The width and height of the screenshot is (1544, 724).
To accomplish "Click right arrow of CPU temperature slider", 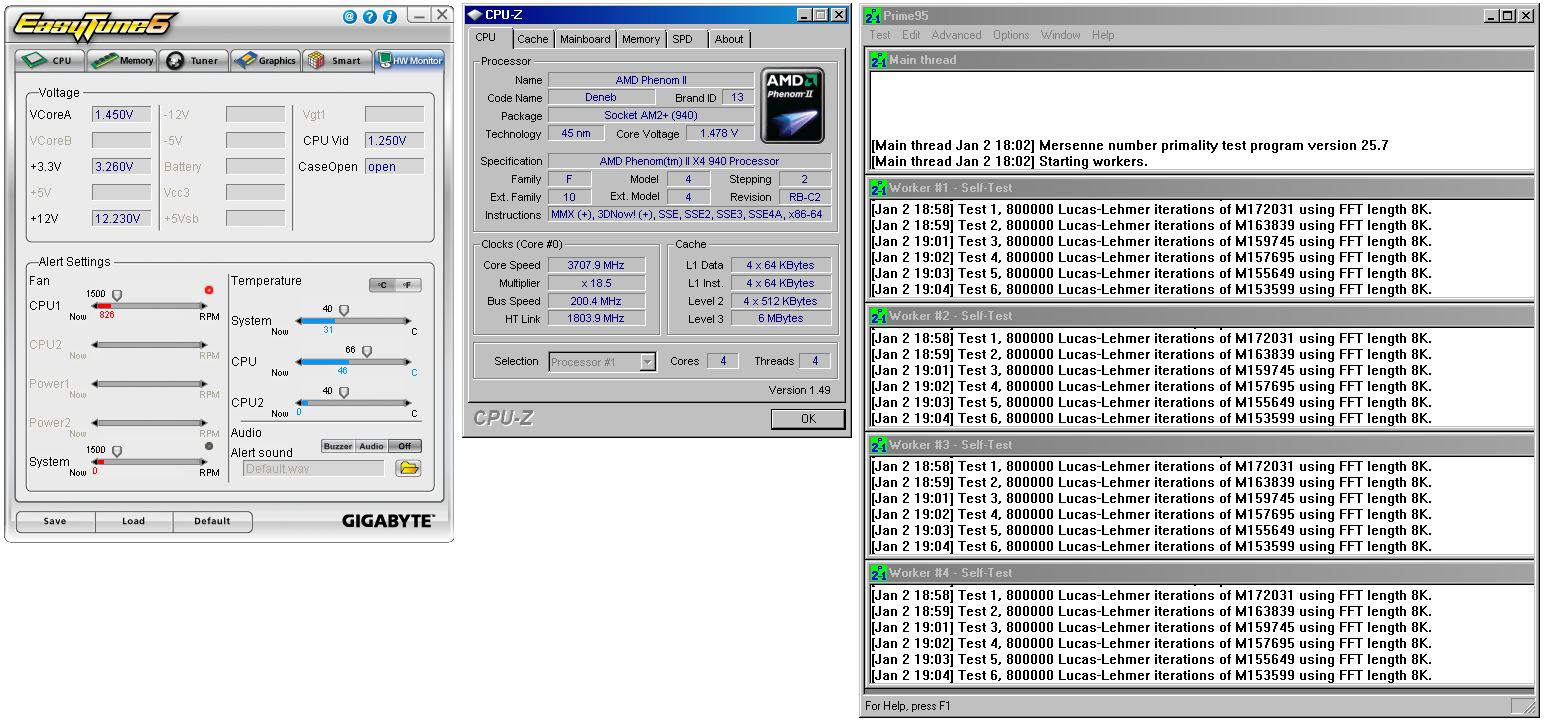I will click(408, 361).
